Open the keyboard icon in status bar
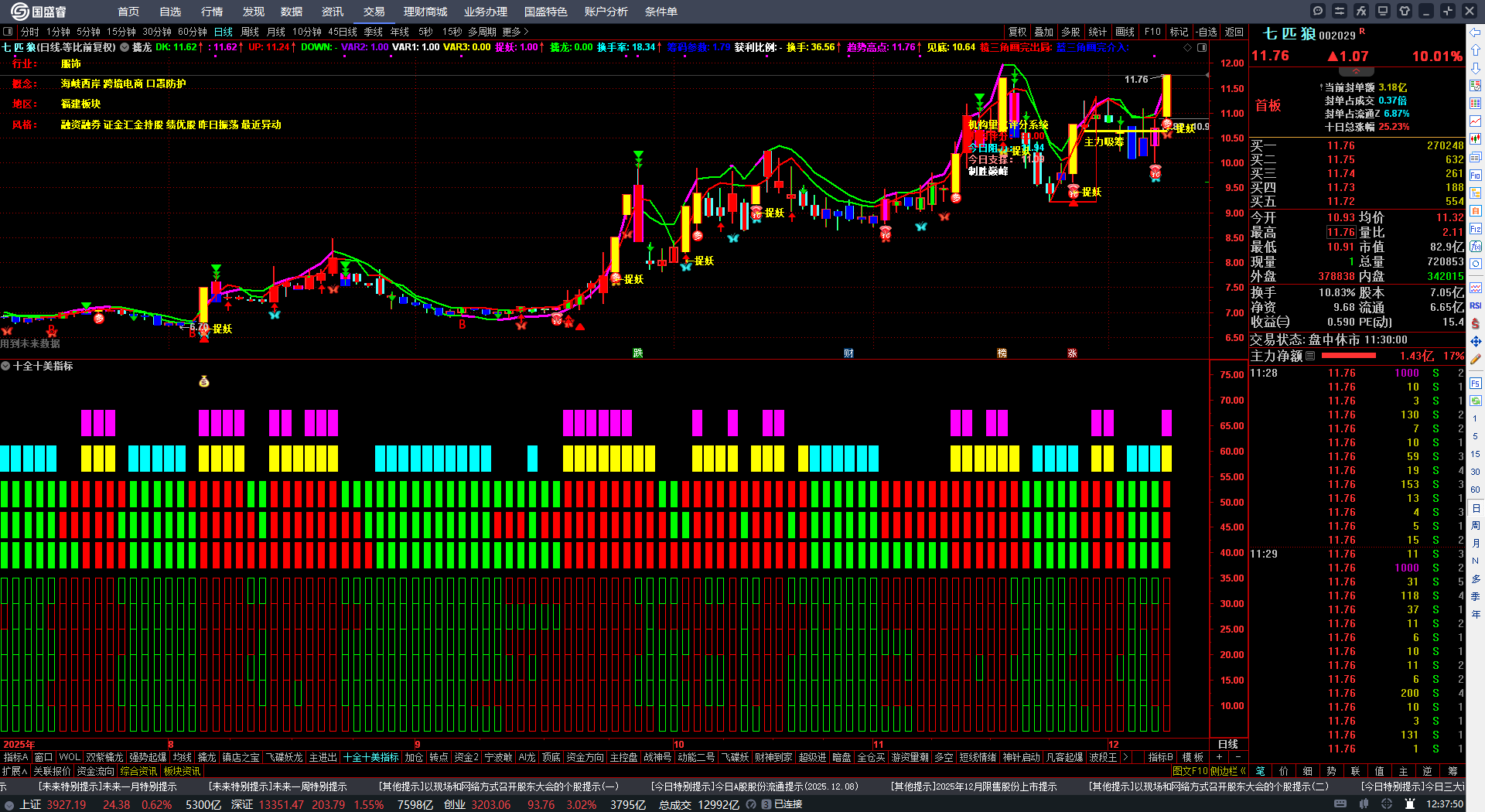The height and width of the screenshot is (812, 1485). tap(1340, 804)
